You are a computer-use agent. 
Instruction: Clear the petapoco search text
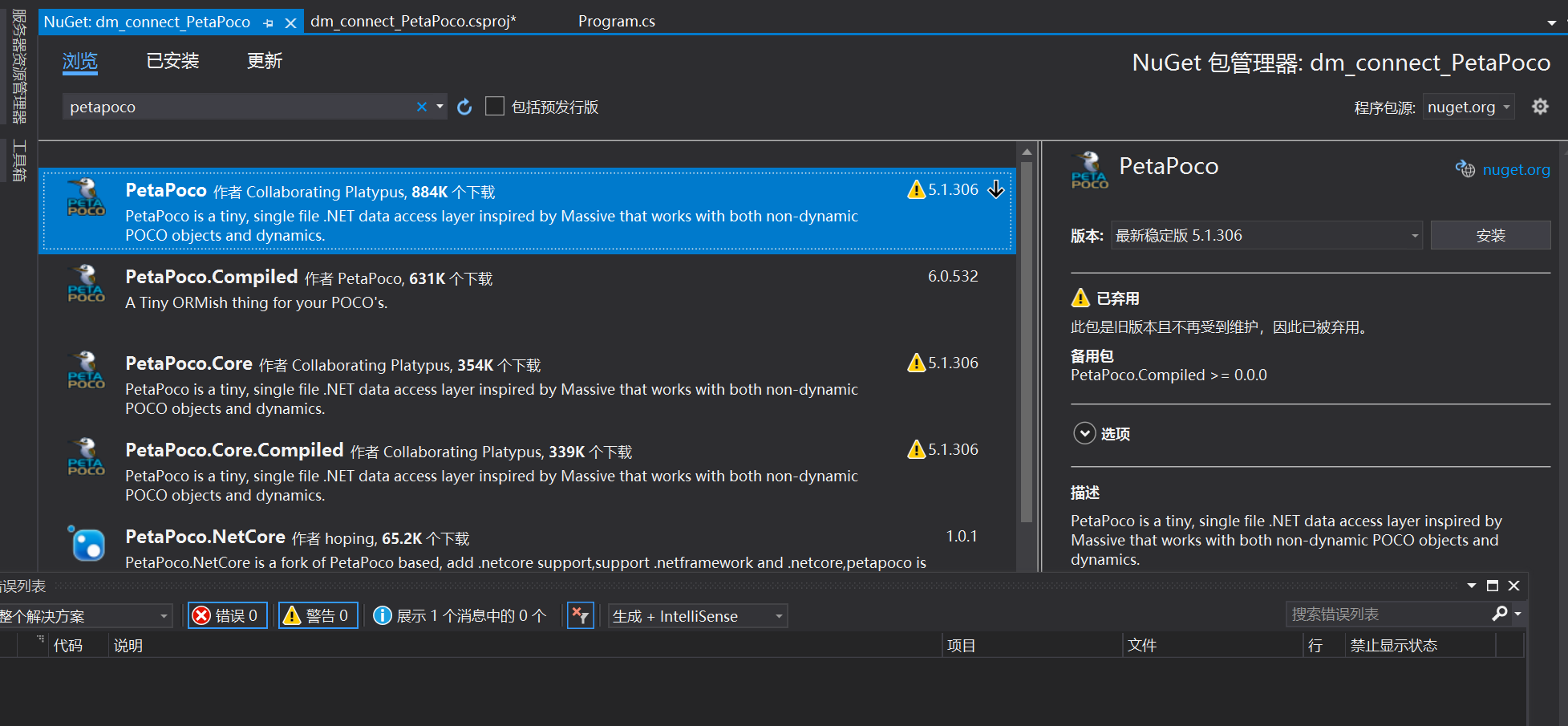tap(421, 107)
